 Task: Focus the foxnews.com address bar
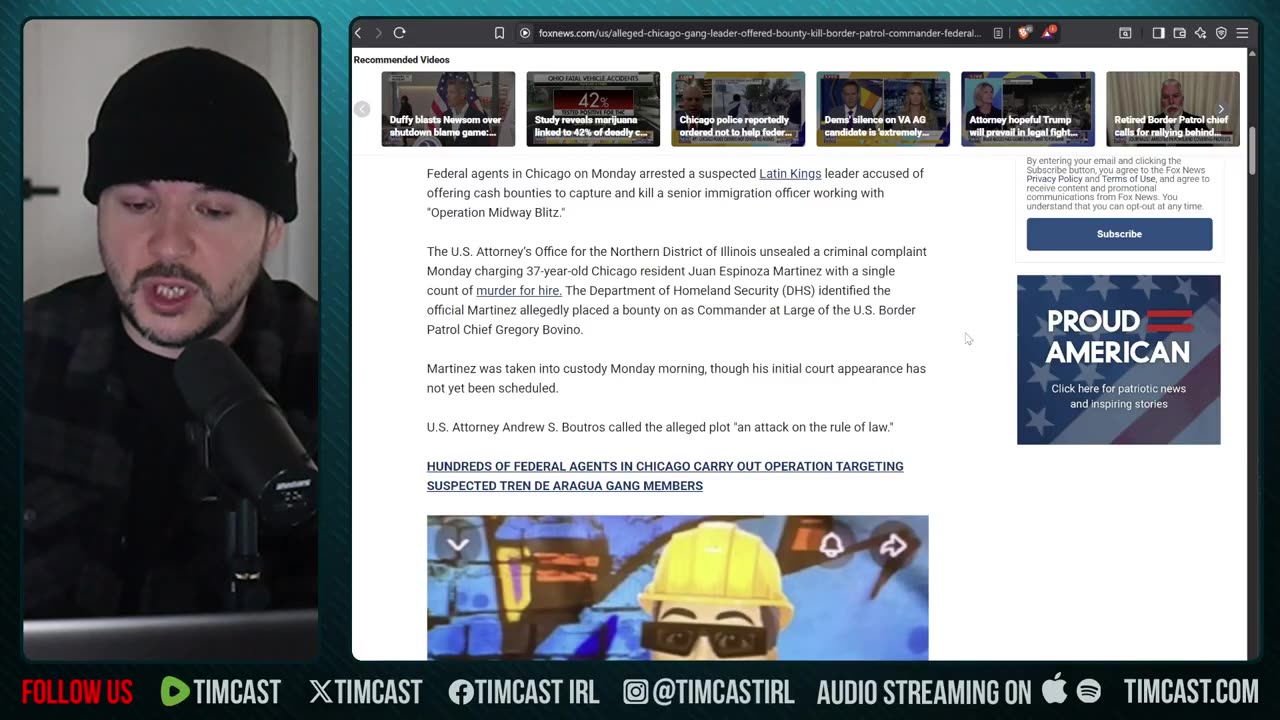(760, 33)
